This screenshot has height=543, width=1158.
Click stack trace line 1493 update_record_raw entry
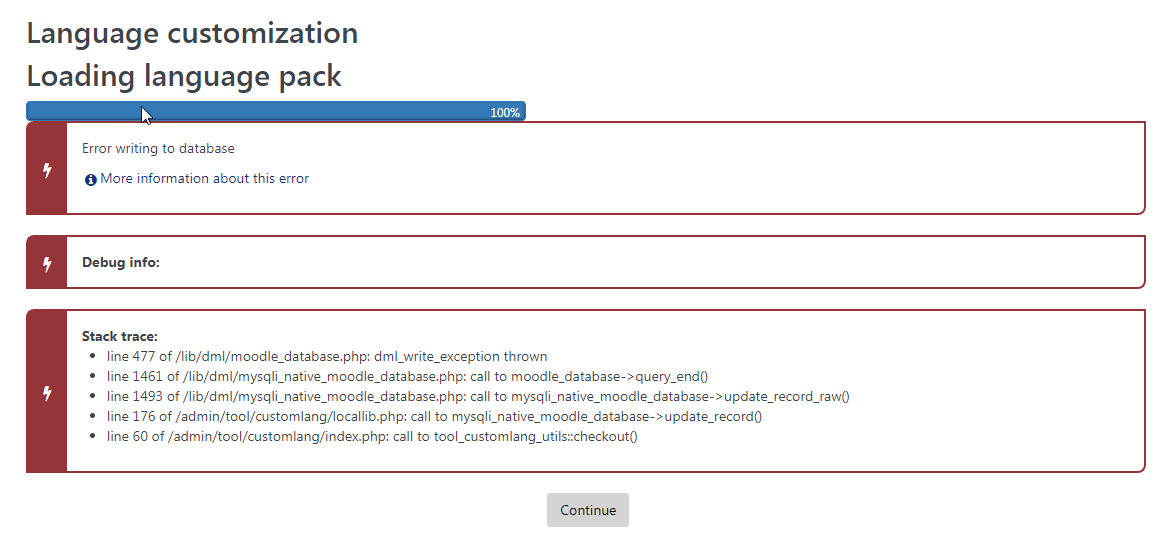[x=479, y=396]
